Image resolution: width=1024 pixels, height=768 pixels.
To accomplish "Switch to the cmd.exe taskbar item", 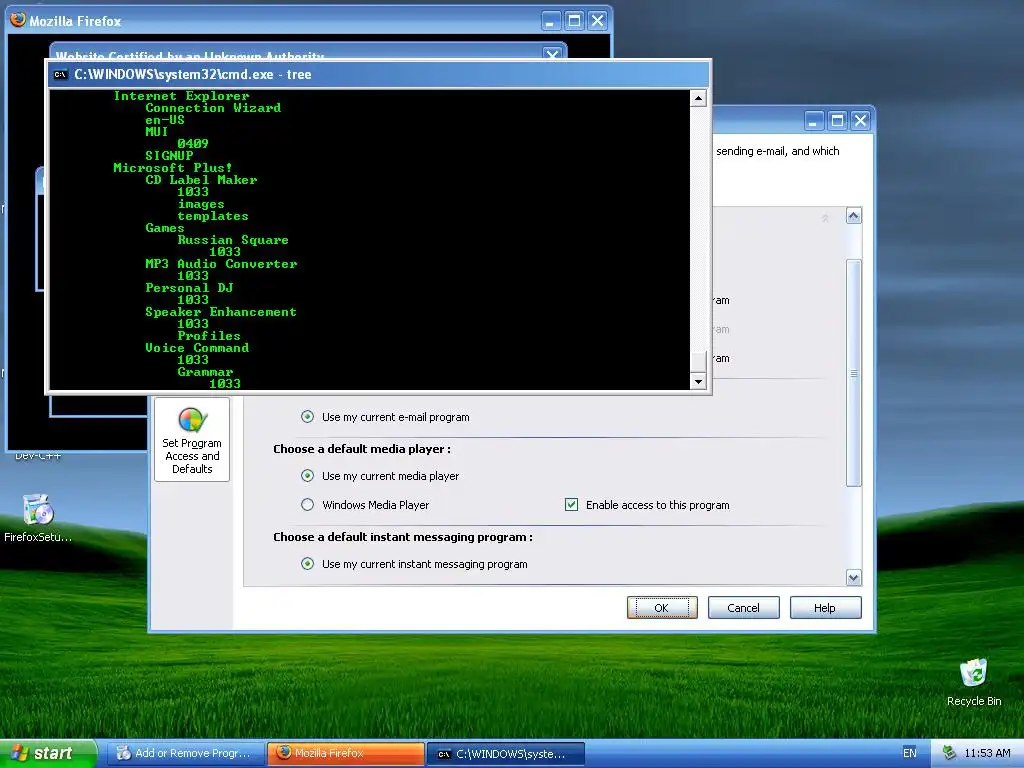I will [505, 753].
